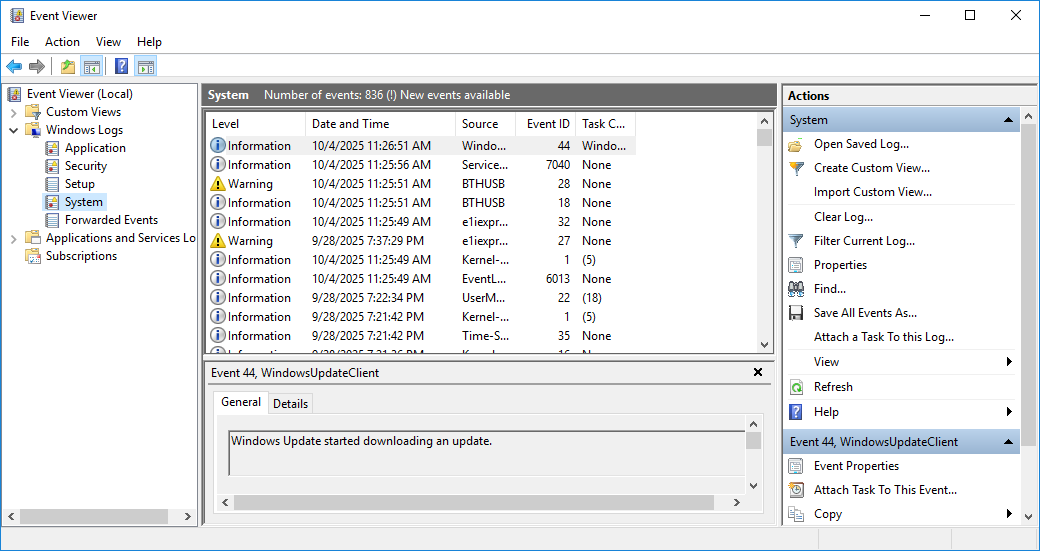1040x551 pixels.
Task: Toggle the Show/Hide Console Tree button
Action: pyautogui.click(x=92, y=67)
